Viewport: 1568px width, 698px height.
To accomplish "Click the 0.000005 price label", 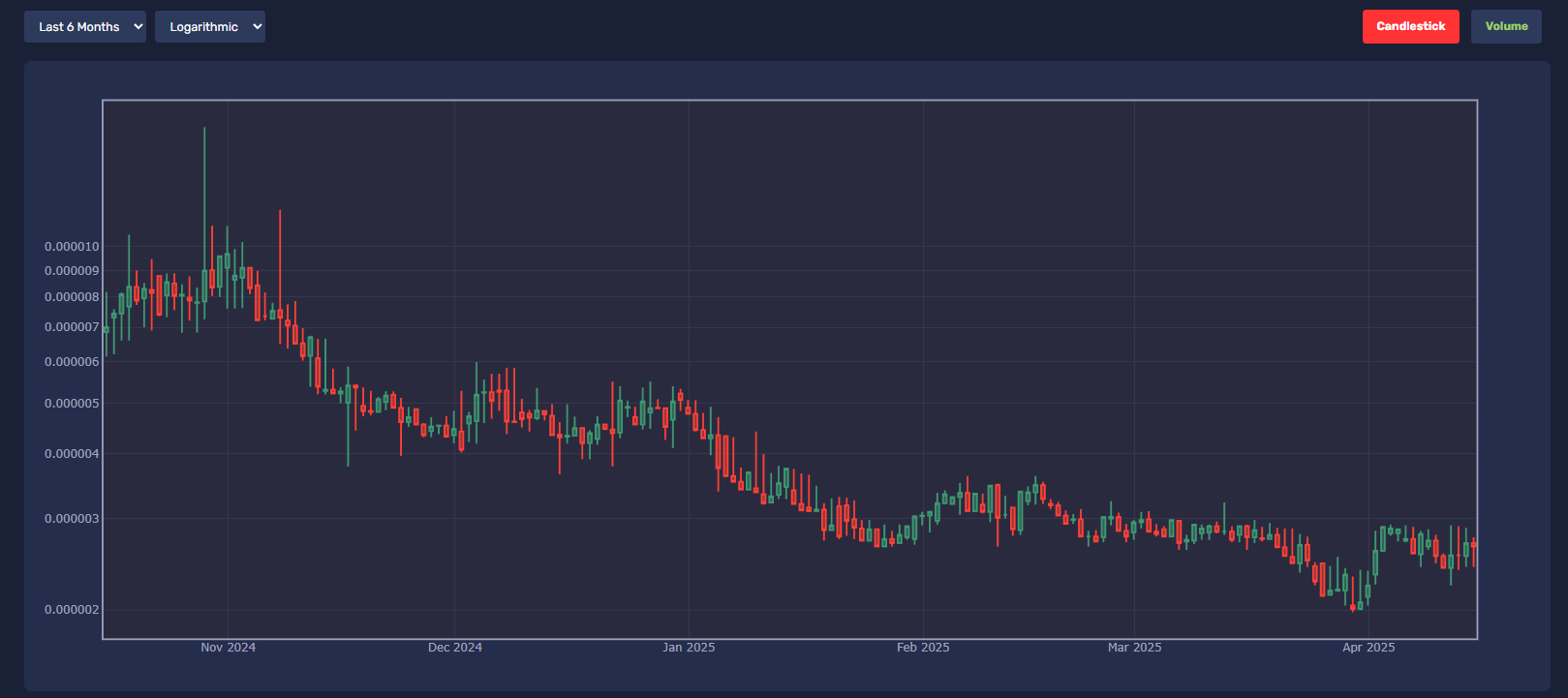I will (x=72, y=404).
